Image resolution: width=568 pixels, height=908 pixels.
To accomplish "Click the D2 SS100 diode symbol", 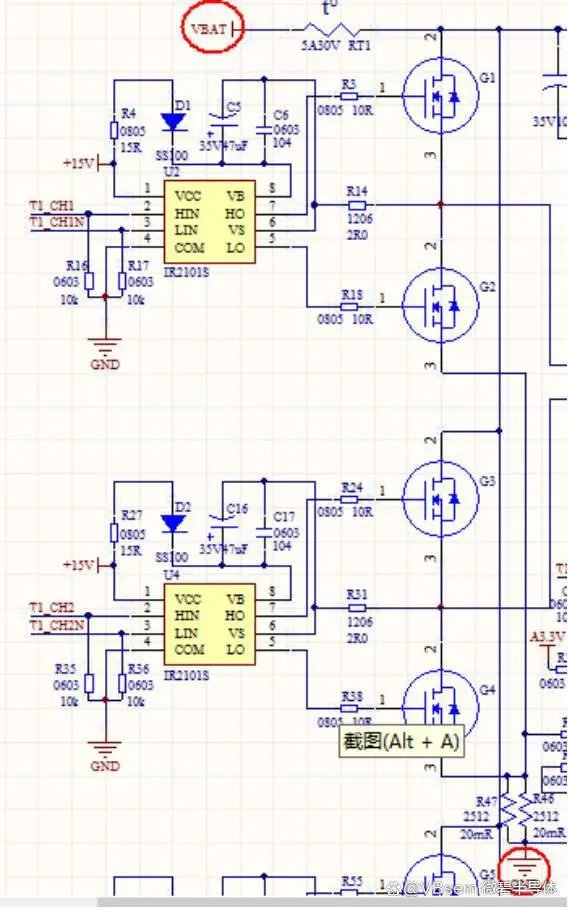I will point(173,524).
